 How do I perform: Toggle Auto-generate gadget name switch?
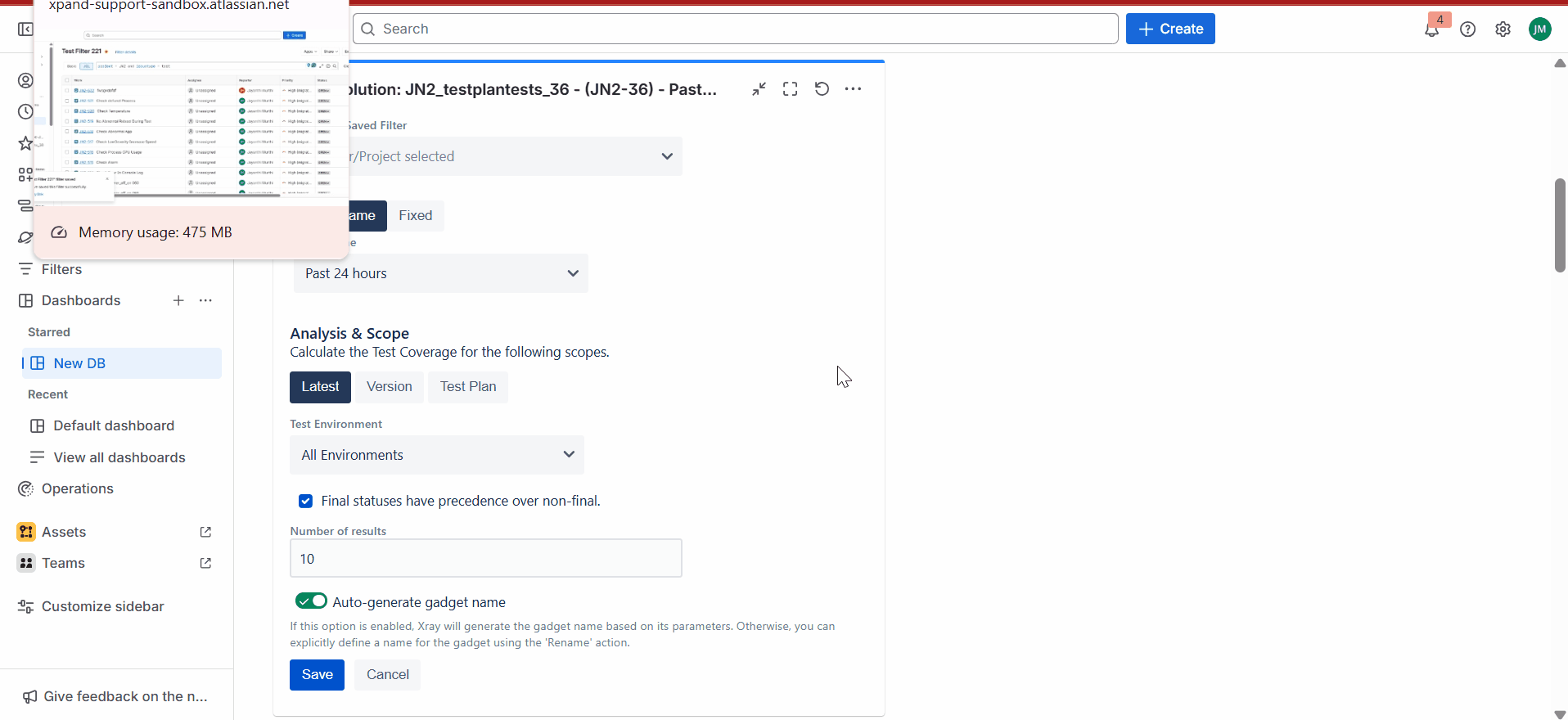311,601
